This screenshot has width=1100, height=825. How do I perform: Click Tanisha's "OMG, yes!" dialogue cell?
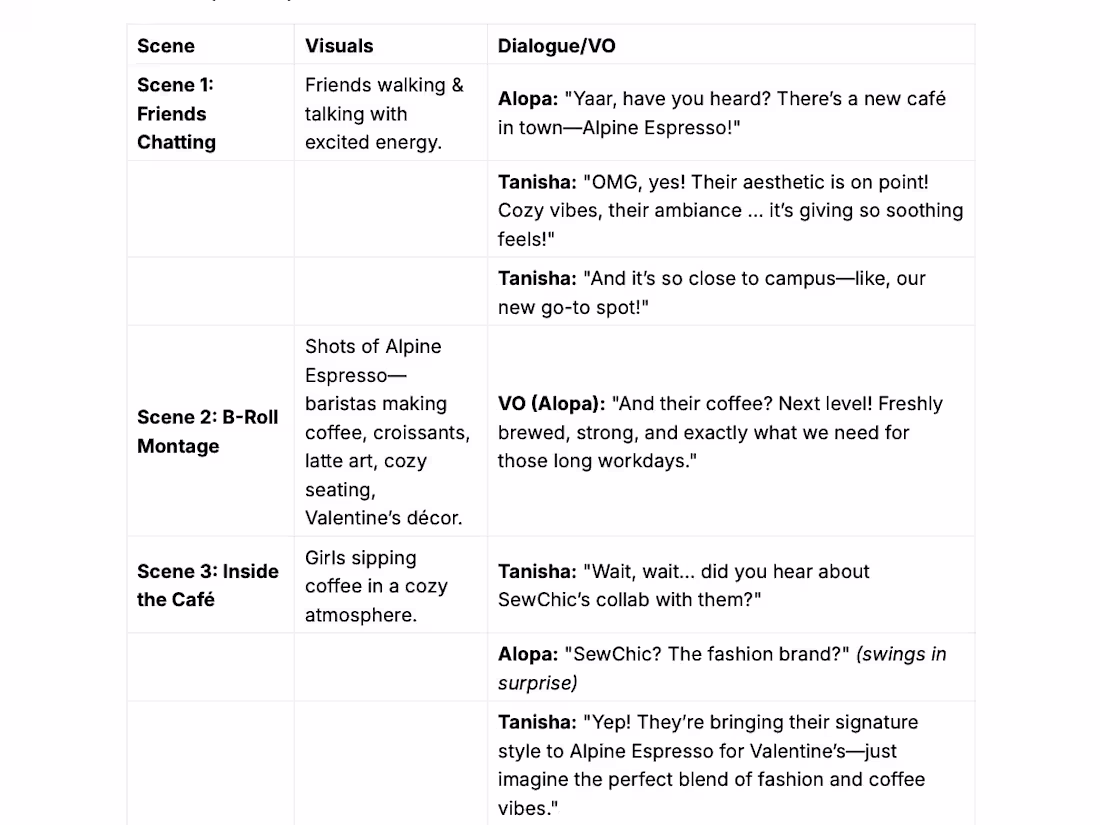(730, 210)
